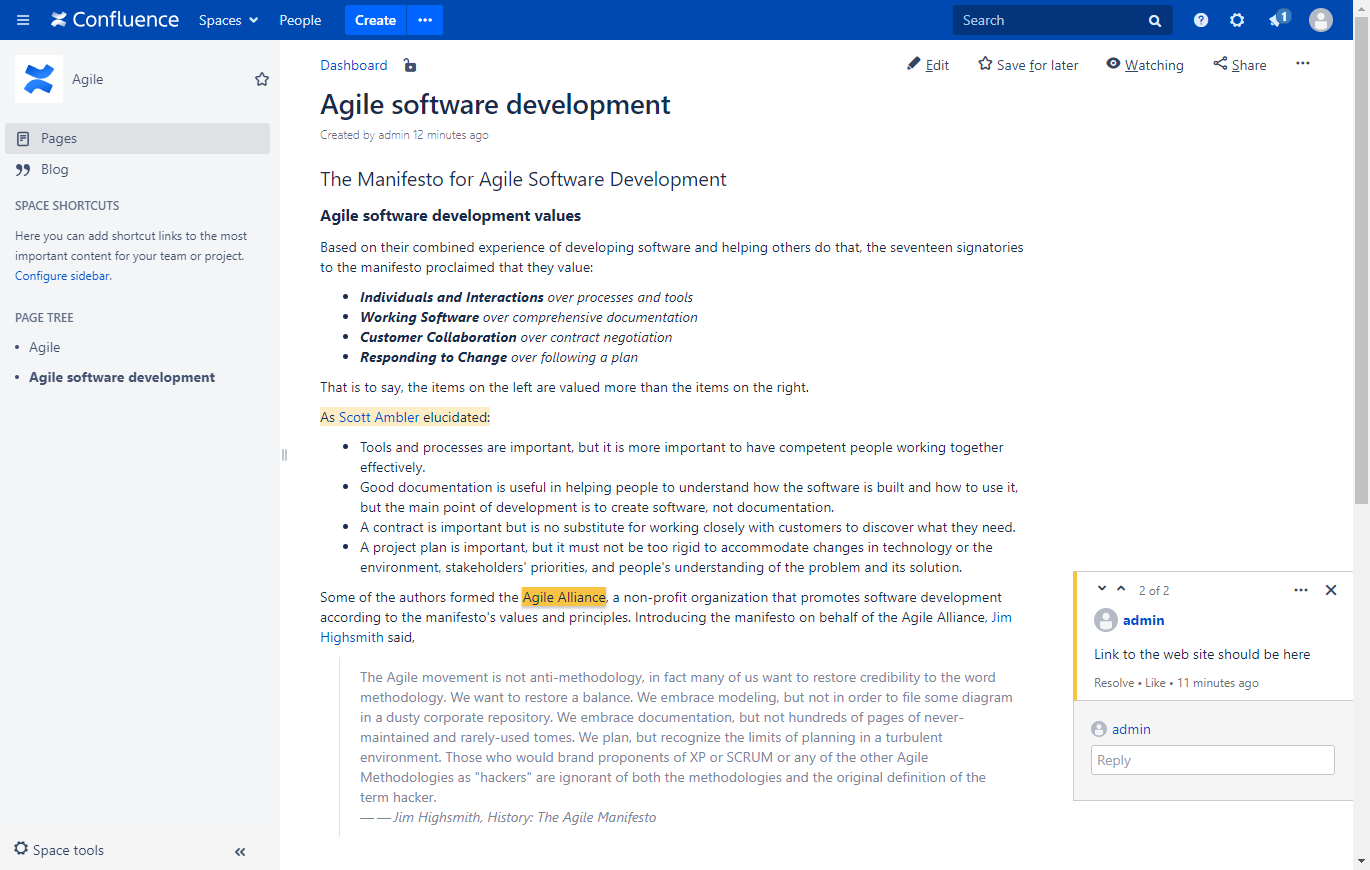Open page more actions ellipsis
This screenshot has width=1370, height=870.
click(x=1302, y=63)
